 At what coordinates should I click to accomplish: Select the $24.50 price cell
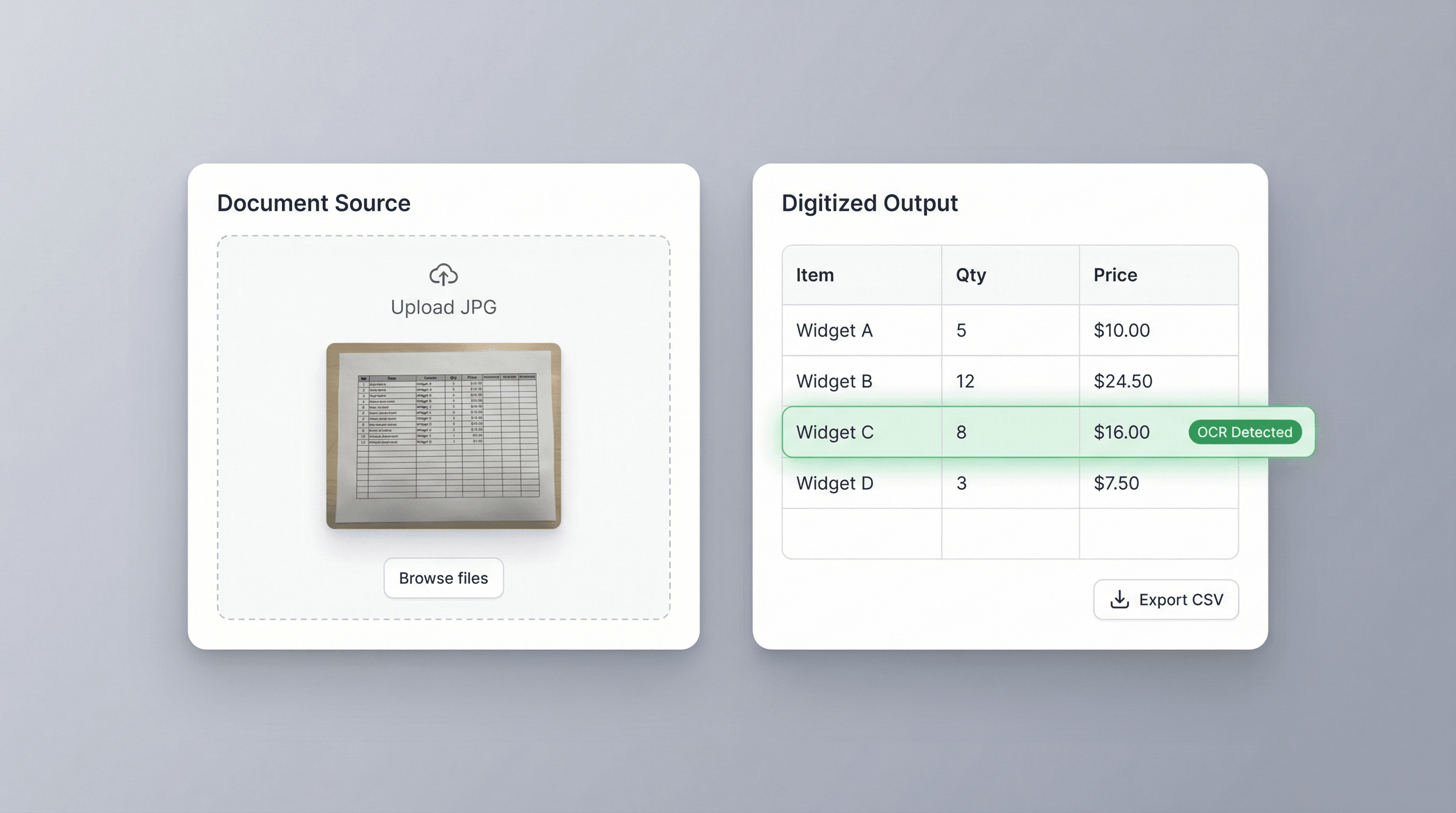[1123, 381]
